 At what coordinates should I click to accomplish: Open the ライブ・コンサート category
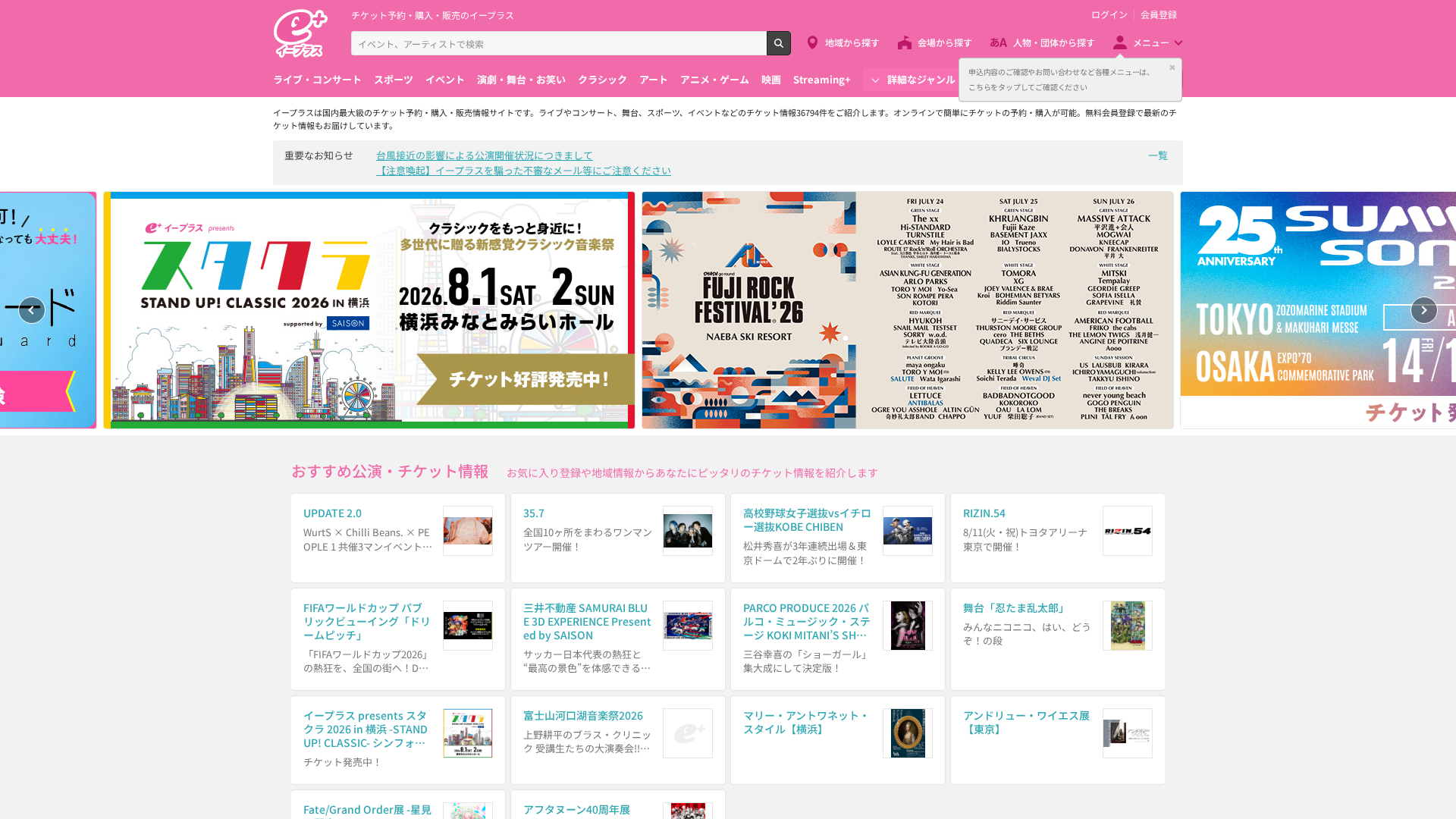point(317,80)
